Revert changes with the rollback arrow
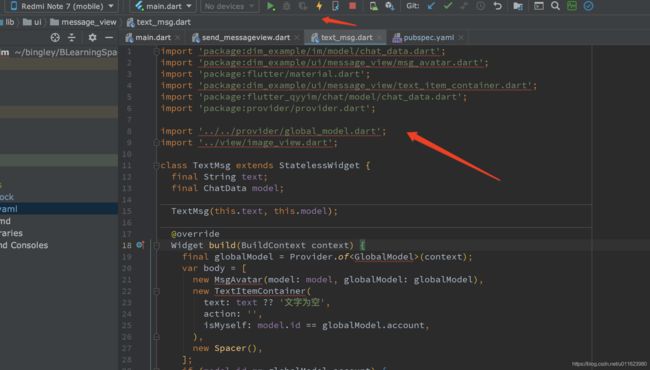 [497, 6]
